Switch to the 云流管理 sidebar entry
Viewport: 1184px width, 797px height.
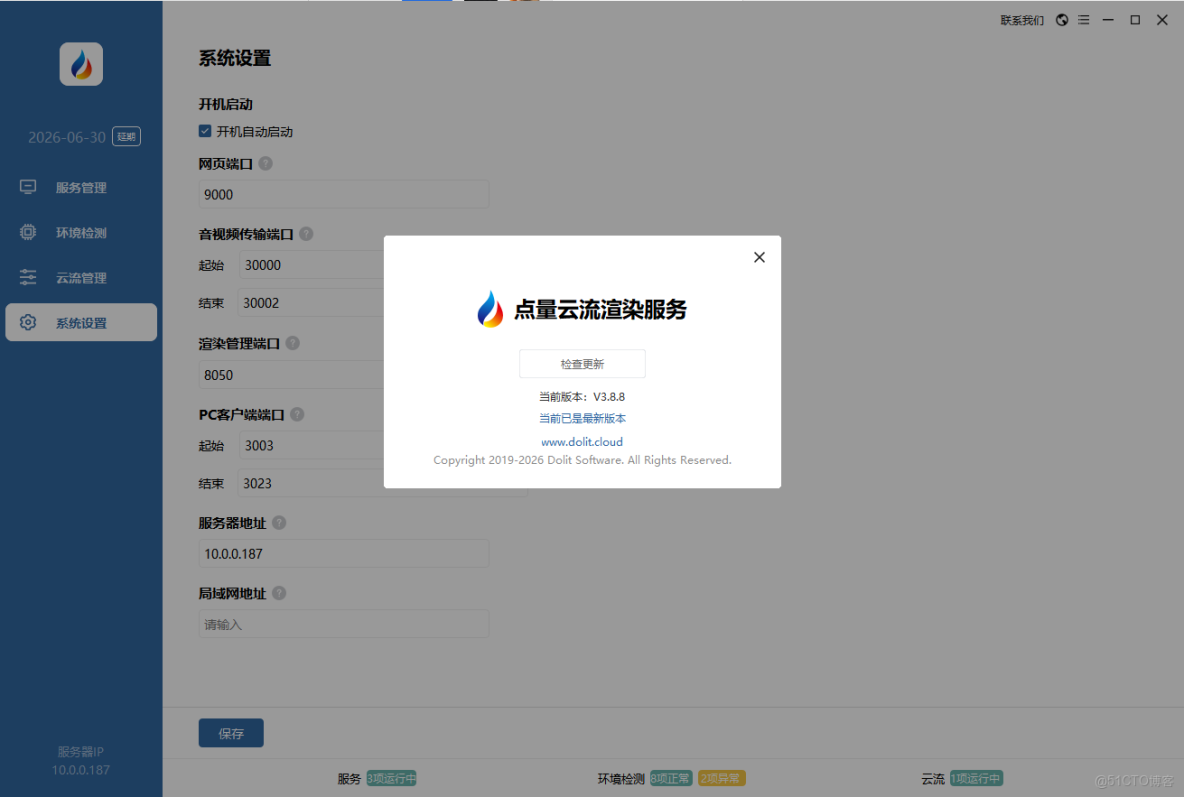[80, 277]
